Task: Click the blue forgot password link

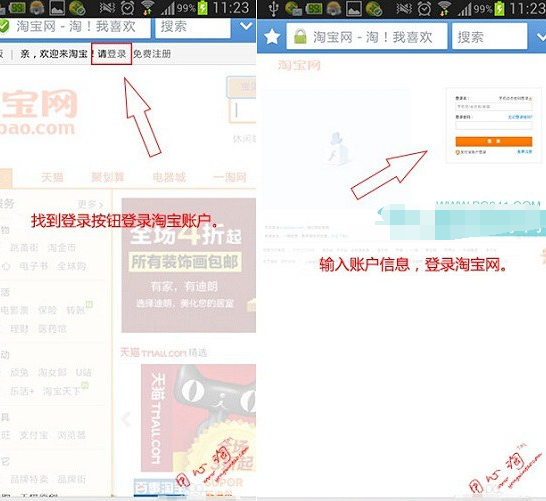Action: point(520,117)
